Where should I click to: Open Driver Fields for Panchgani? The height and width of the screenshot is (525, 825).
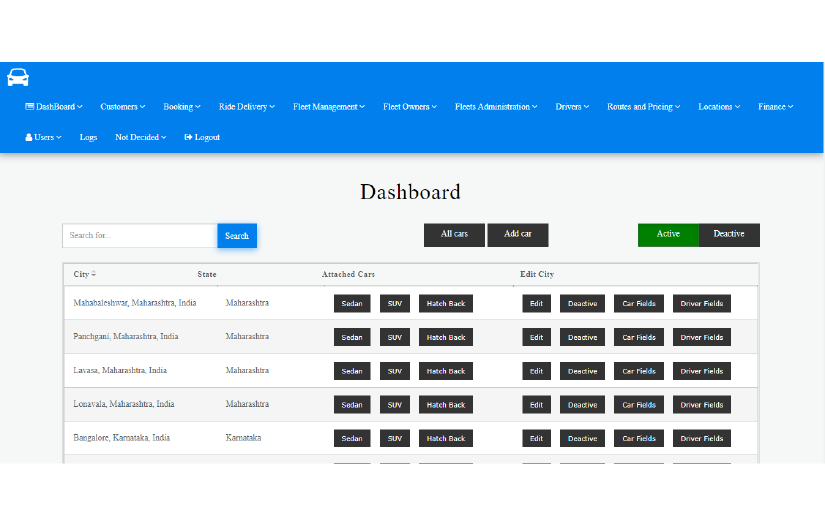pyautogui.click(x=702, y=337)
